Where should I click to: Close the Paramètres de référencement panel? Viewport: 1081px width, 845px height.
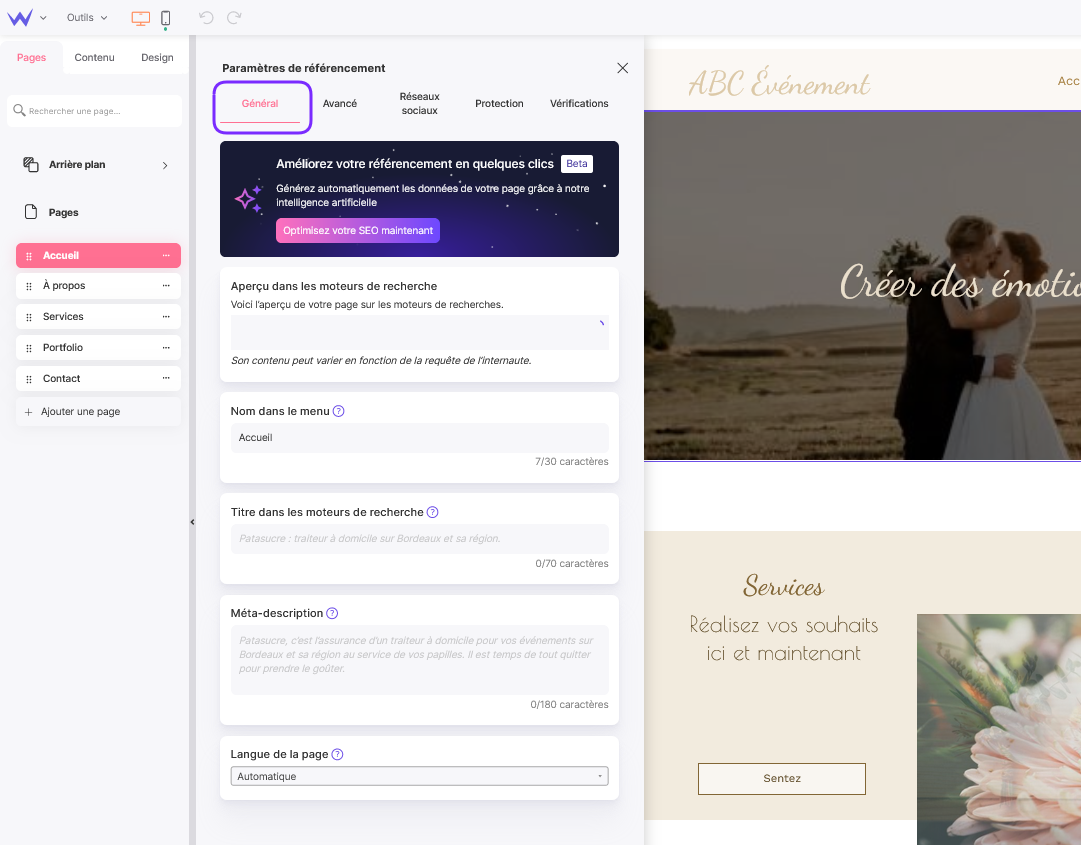point(622,68)
